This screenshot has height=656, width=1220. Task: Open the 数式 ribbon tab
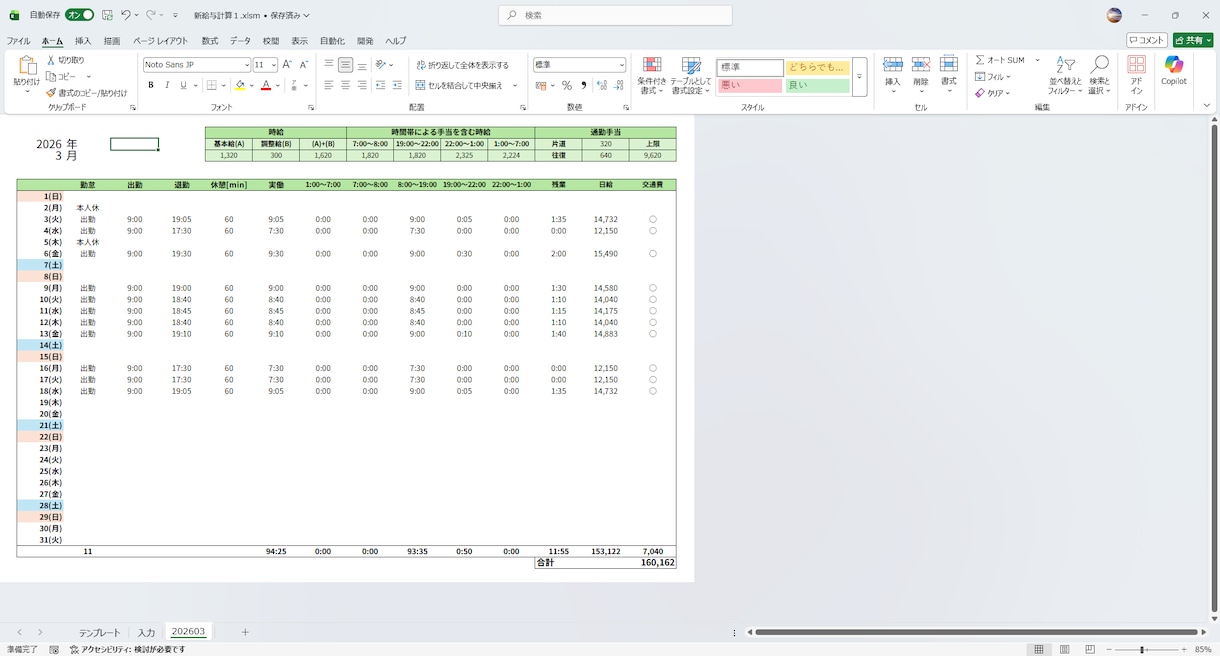[x=210, y=41]
